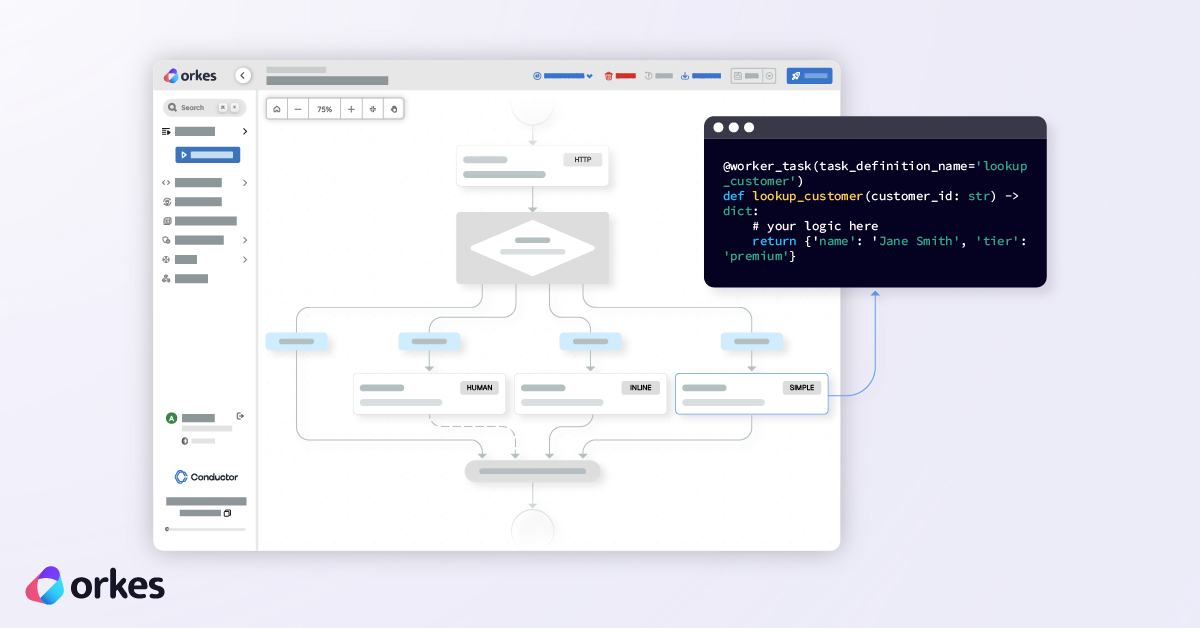Open the dropdown arrow next to save

769,76
